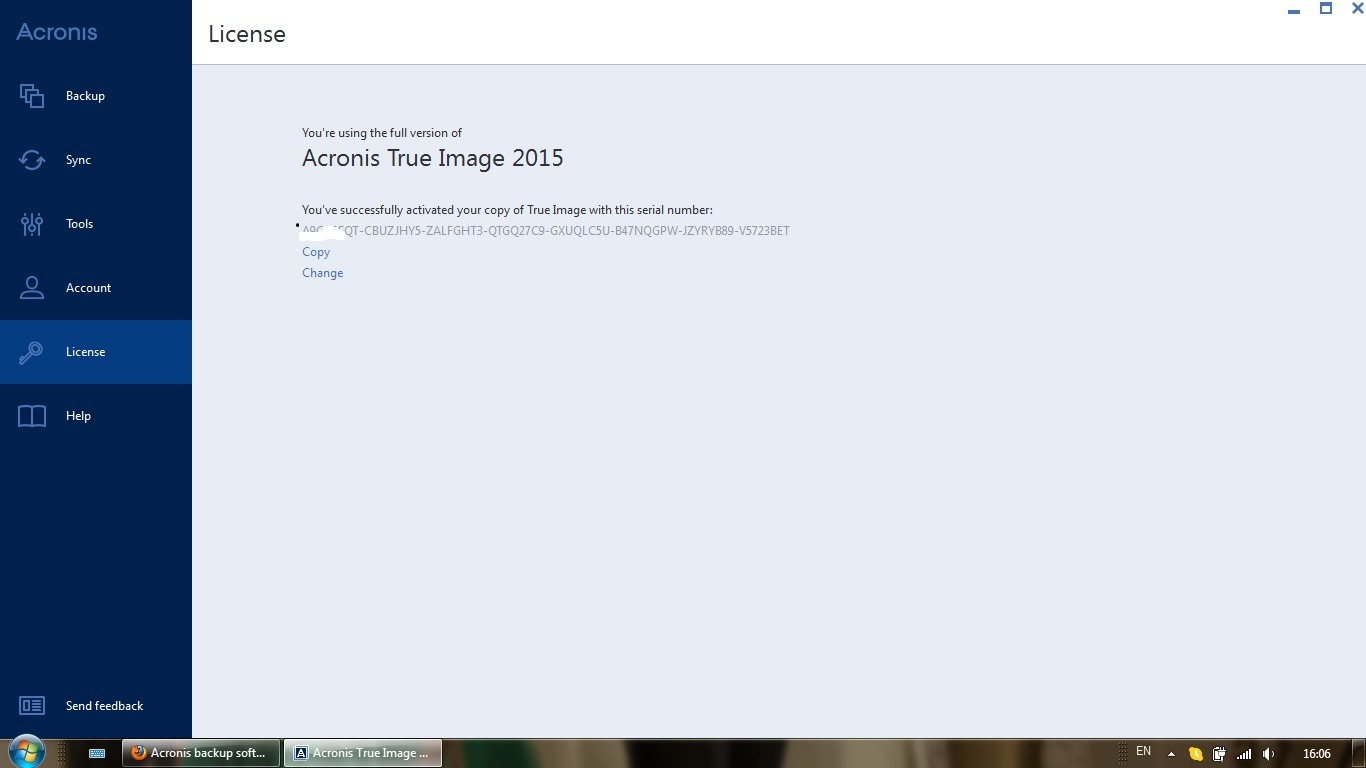Open the Backup section icon
1366x768 pixels.
(x=32, y=96)
